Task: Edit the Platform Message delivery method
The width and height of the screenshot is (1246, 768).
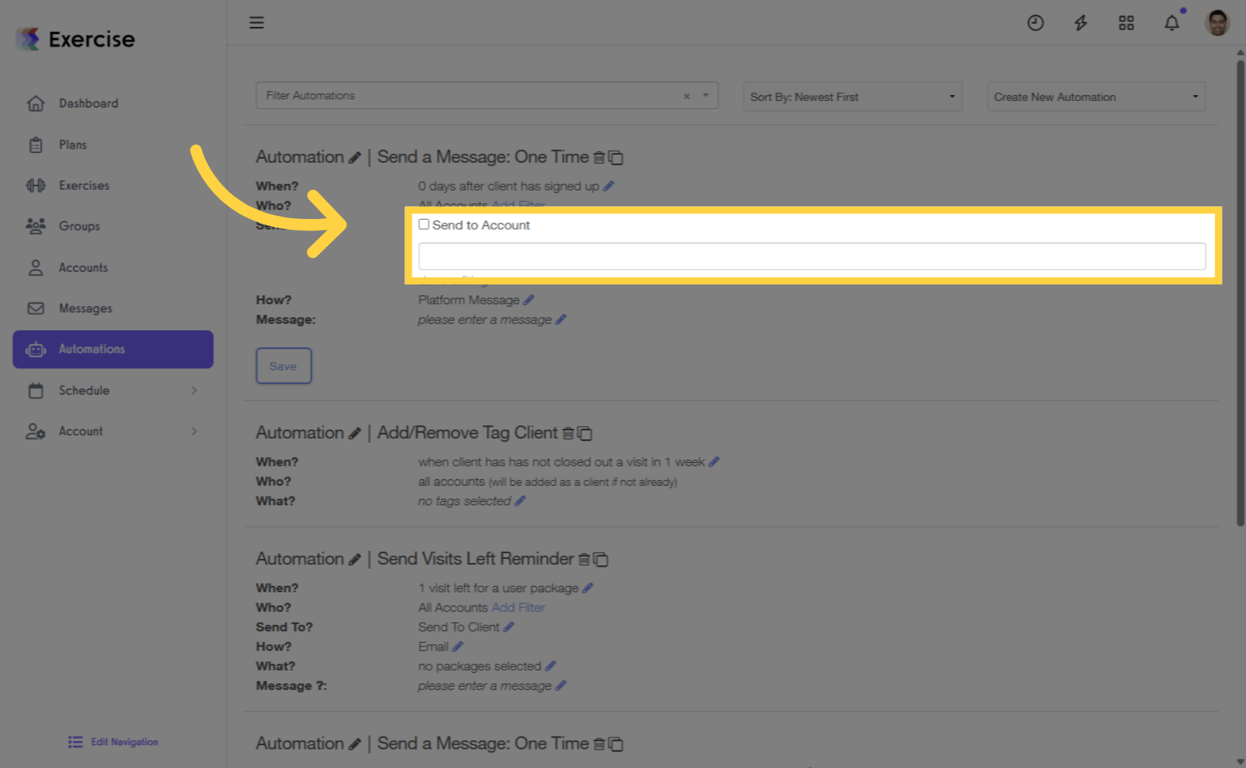Action: point(529,300)
